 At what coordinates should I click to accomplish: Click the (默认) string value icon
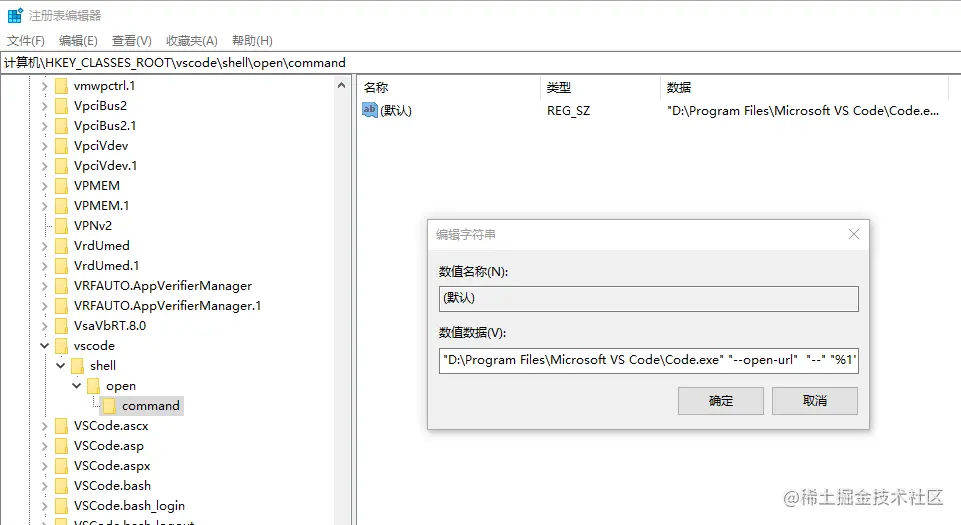370,110
